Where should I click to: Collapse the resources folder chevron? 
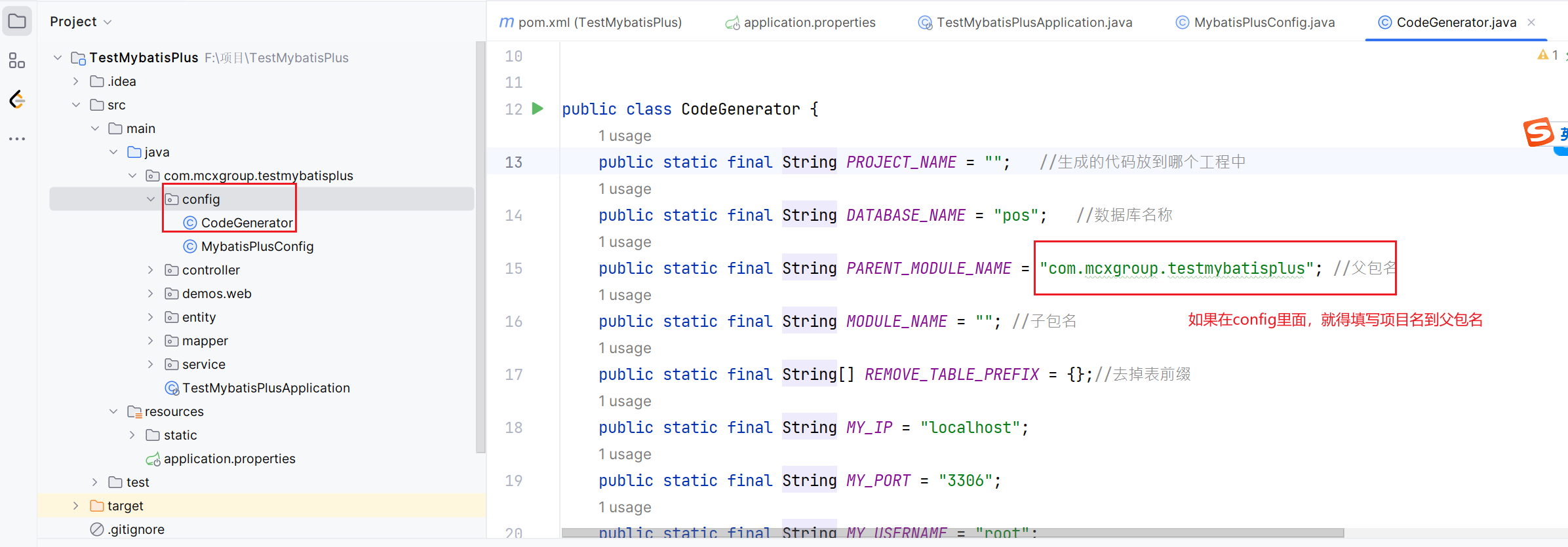[x=113, y=411]
